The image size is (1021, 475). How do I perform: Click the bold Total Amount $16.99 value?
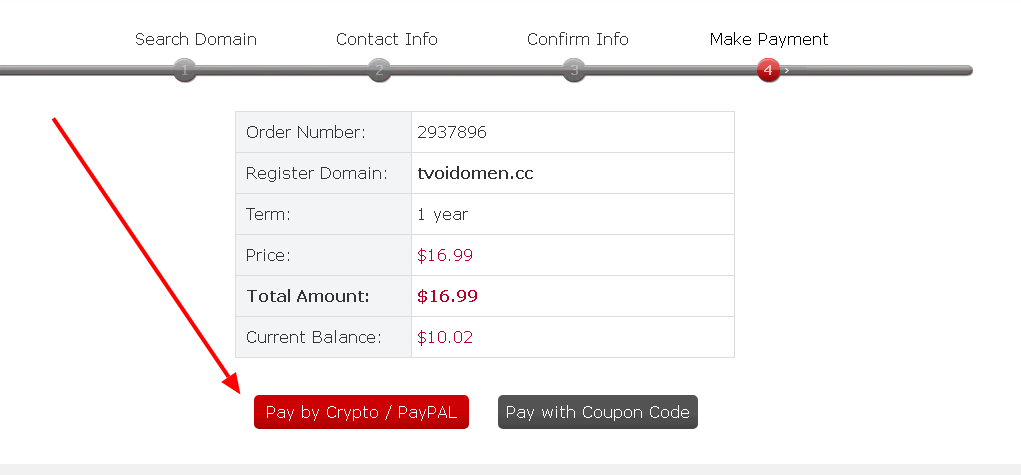[x=447, y=296]
